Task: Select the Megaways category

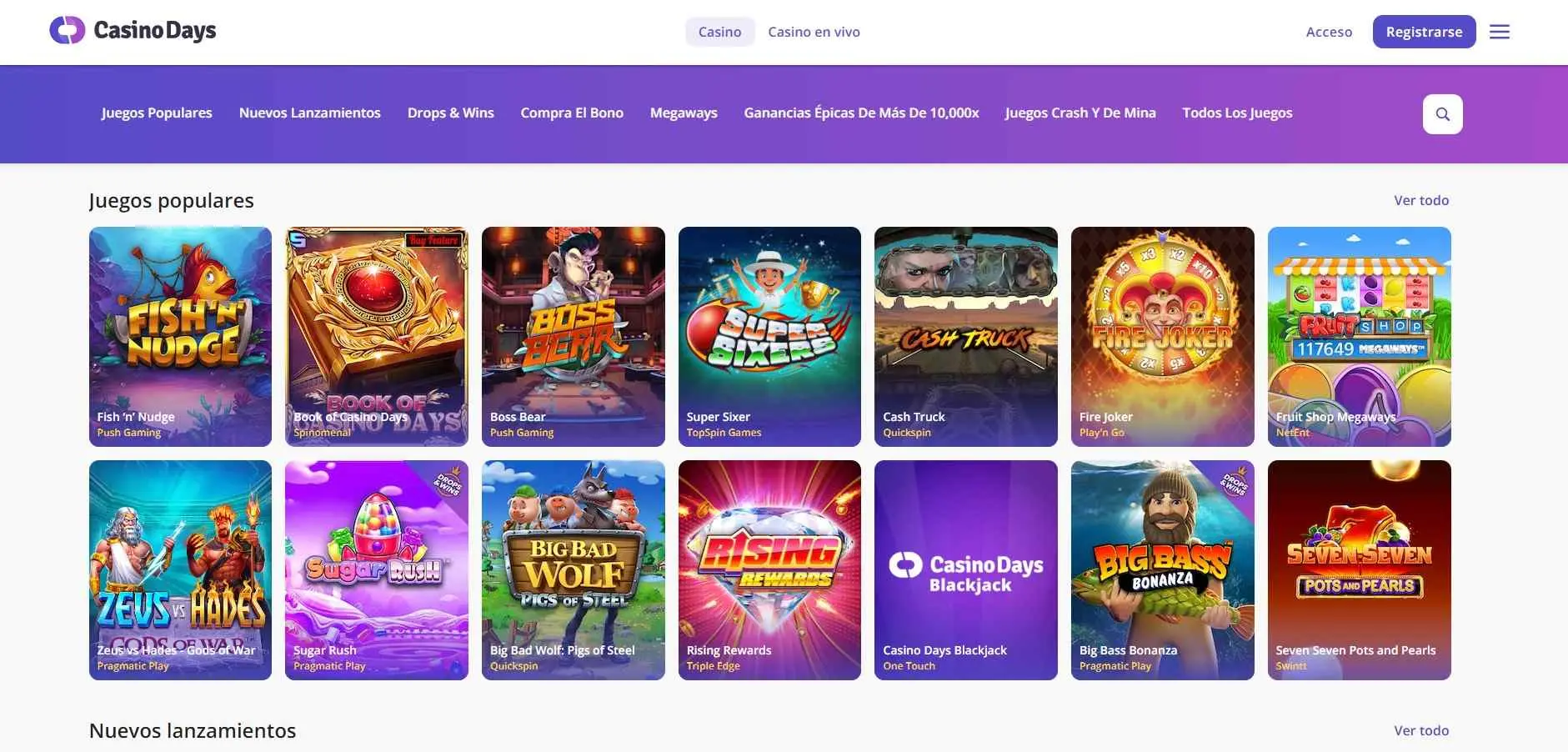Action: [684, 113]
